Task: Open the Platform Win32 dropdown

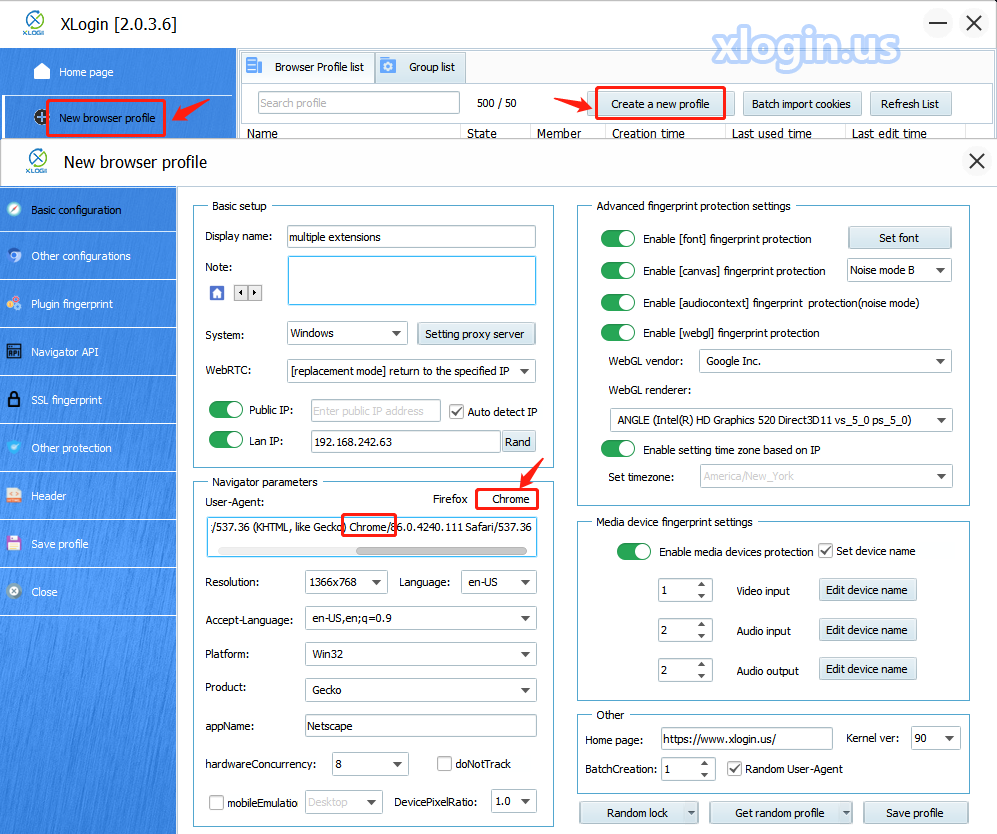Action: (x=420, y=653)
